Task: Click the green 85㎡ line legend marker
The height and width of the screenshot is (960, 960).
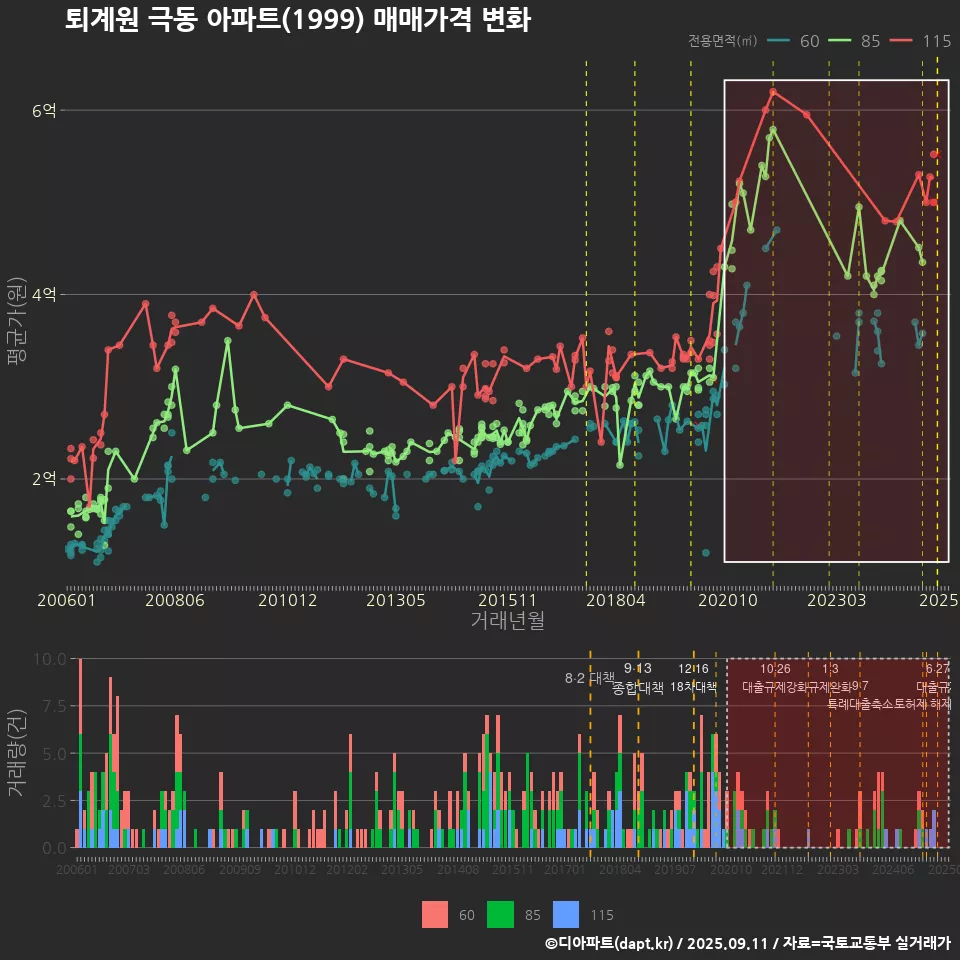Action: [838, 41]
